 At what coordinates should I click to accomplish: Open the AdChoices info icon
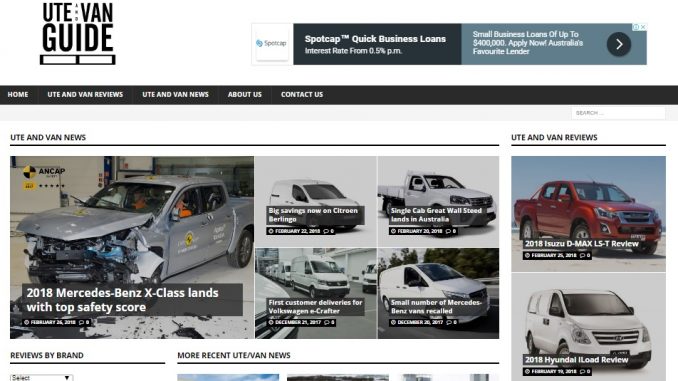coord(636,27)
